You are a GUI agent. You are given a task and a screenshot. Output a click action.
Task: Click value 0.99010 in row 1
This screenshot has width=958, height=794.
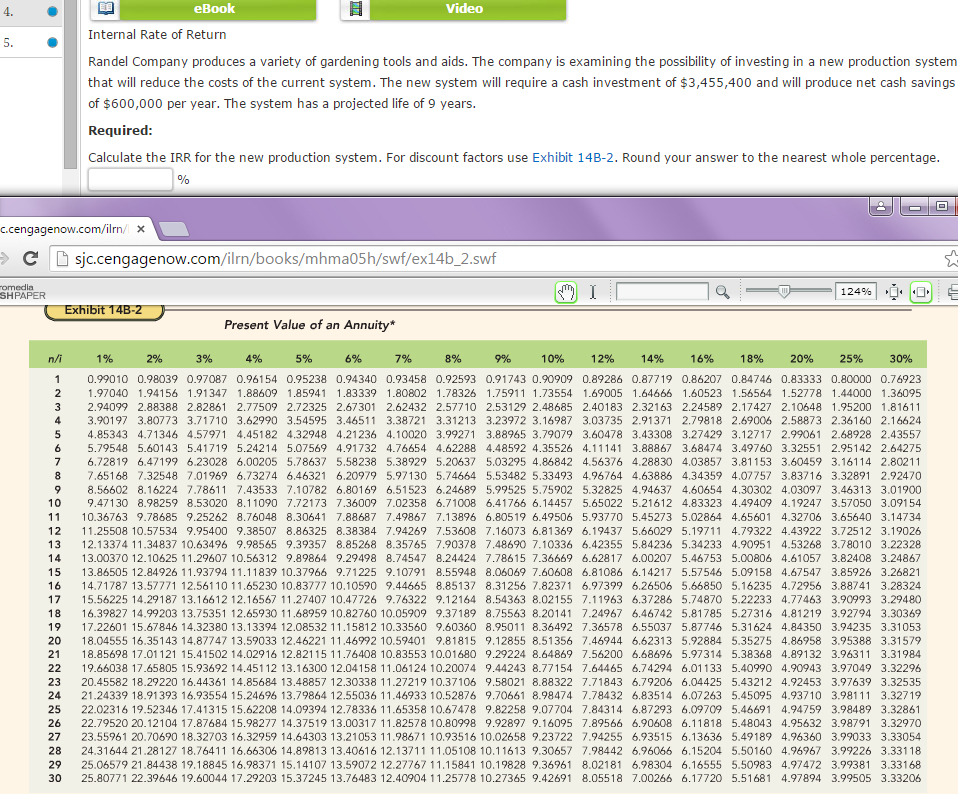pyautogui.click(x=108, y=379)
